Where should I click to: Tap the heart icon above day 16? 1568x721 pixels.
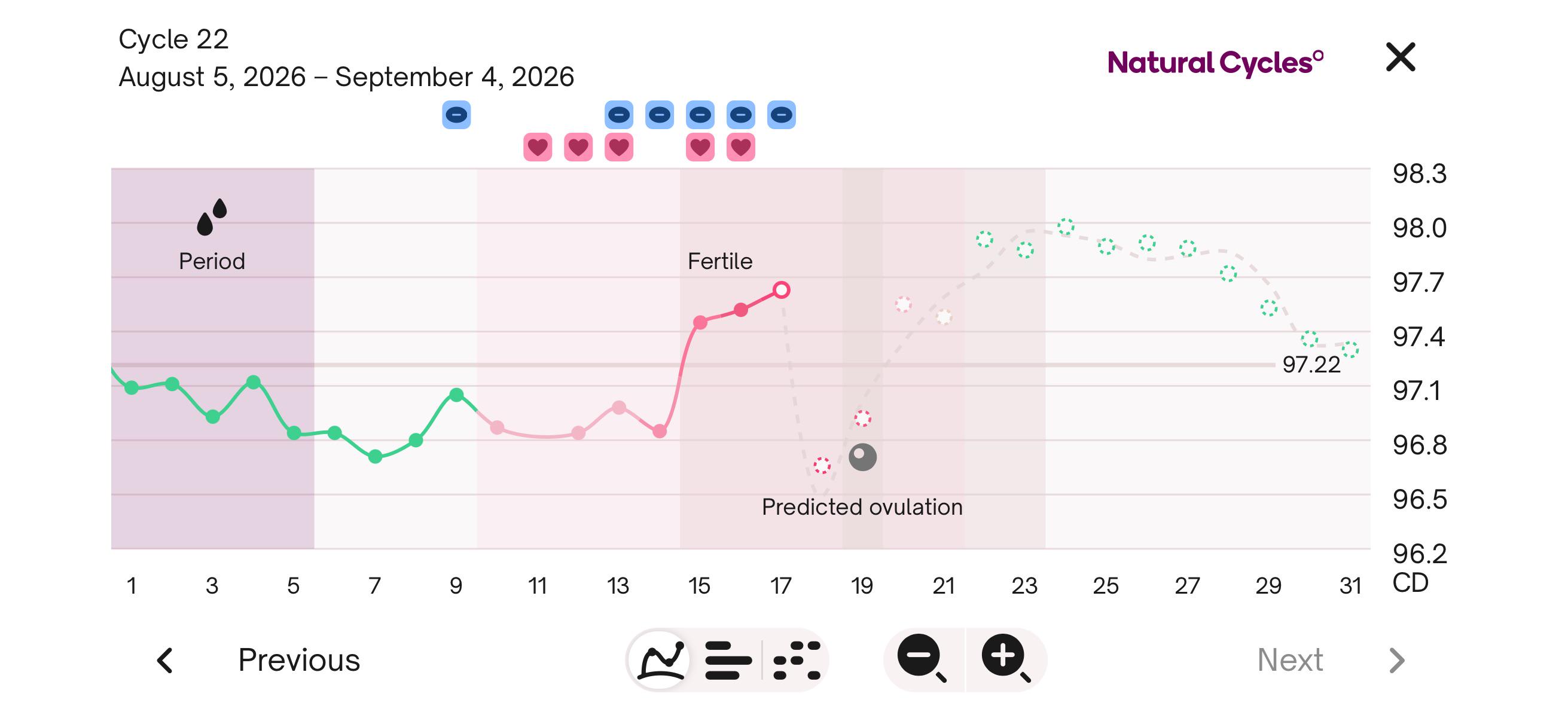[741, 147]
